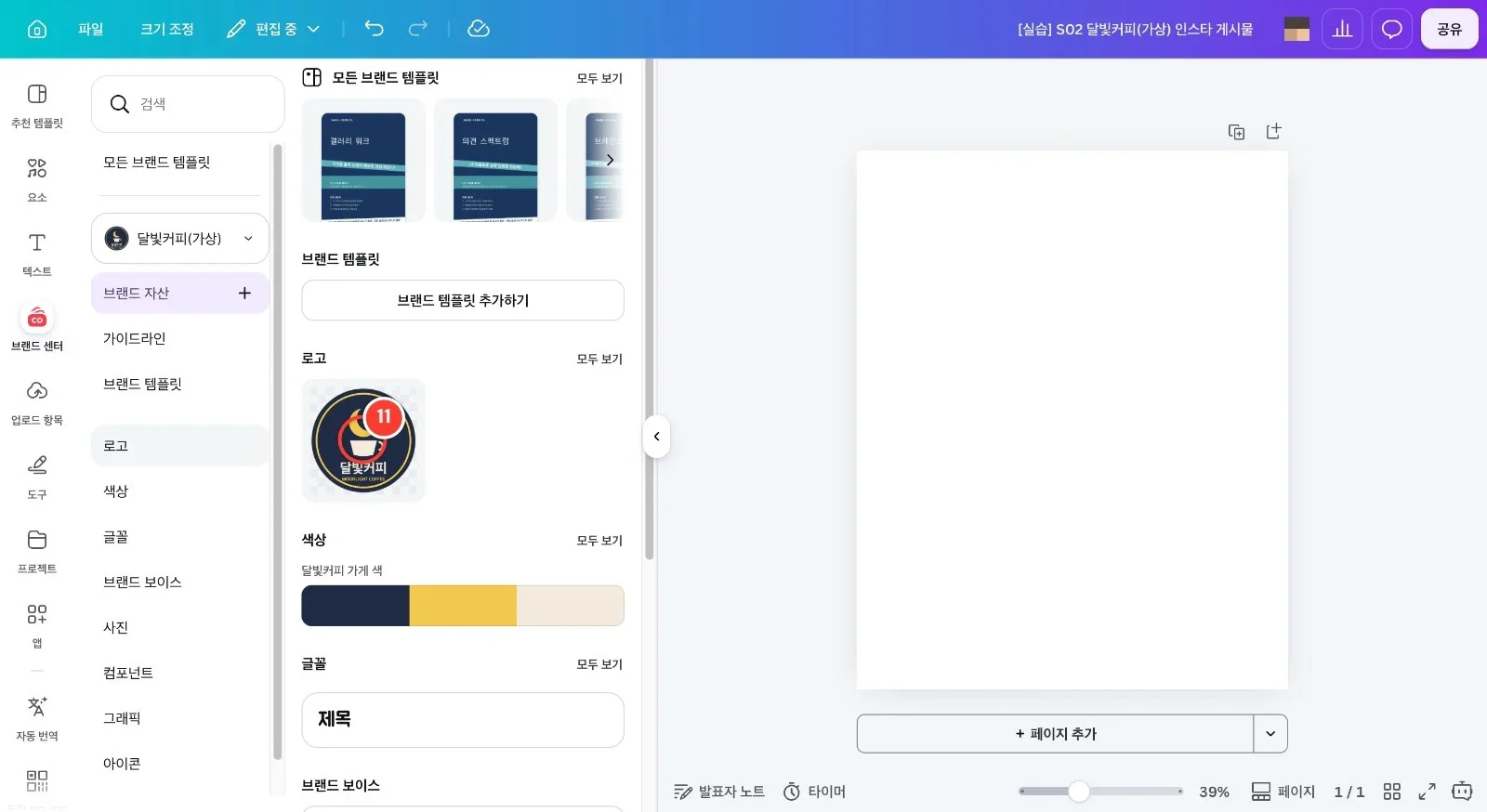Open comments speech bubble

point(1391,29)
